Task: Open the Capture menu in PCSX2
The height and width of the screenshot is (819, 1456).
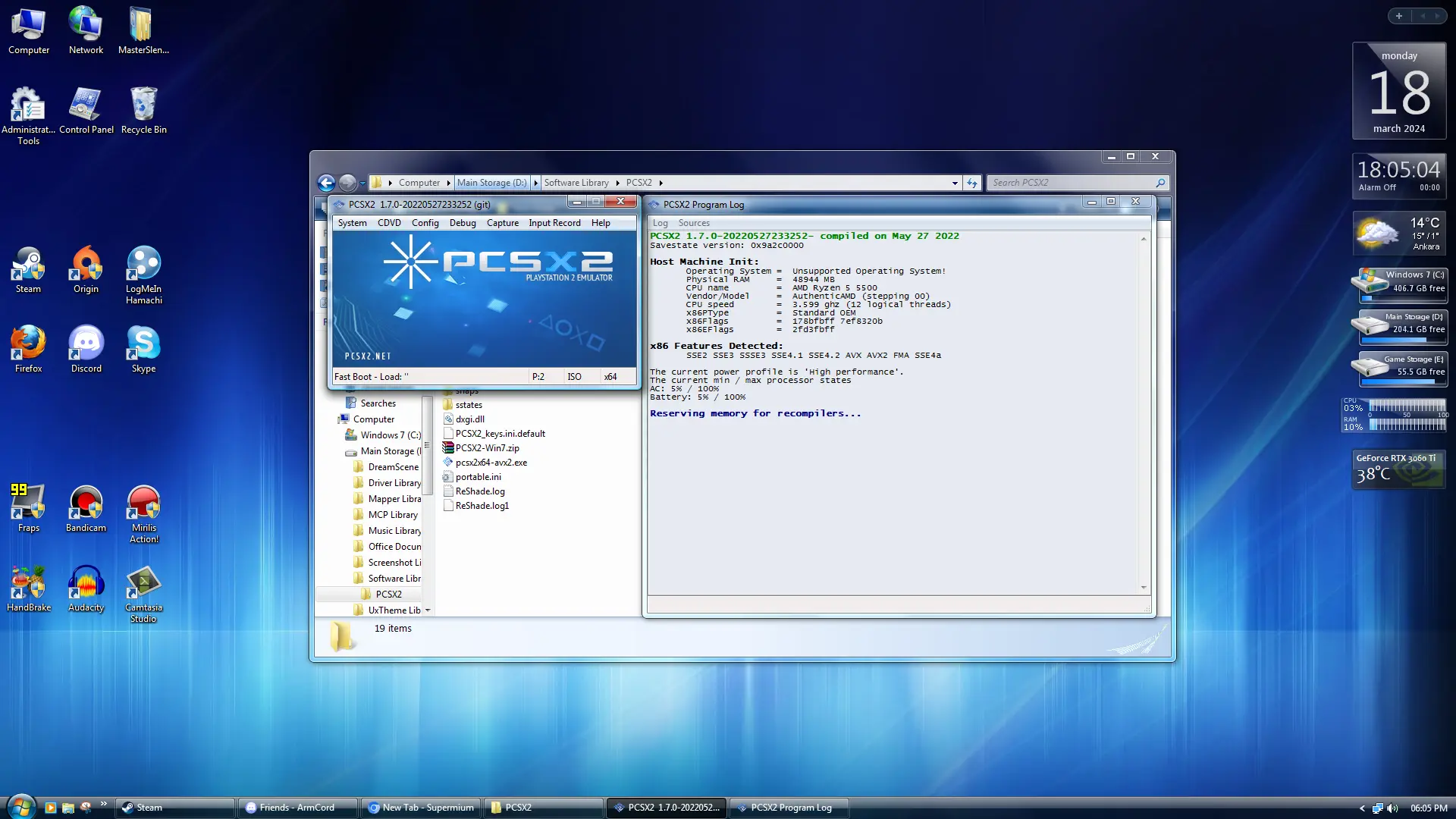Action: click(x=503, y=223)
